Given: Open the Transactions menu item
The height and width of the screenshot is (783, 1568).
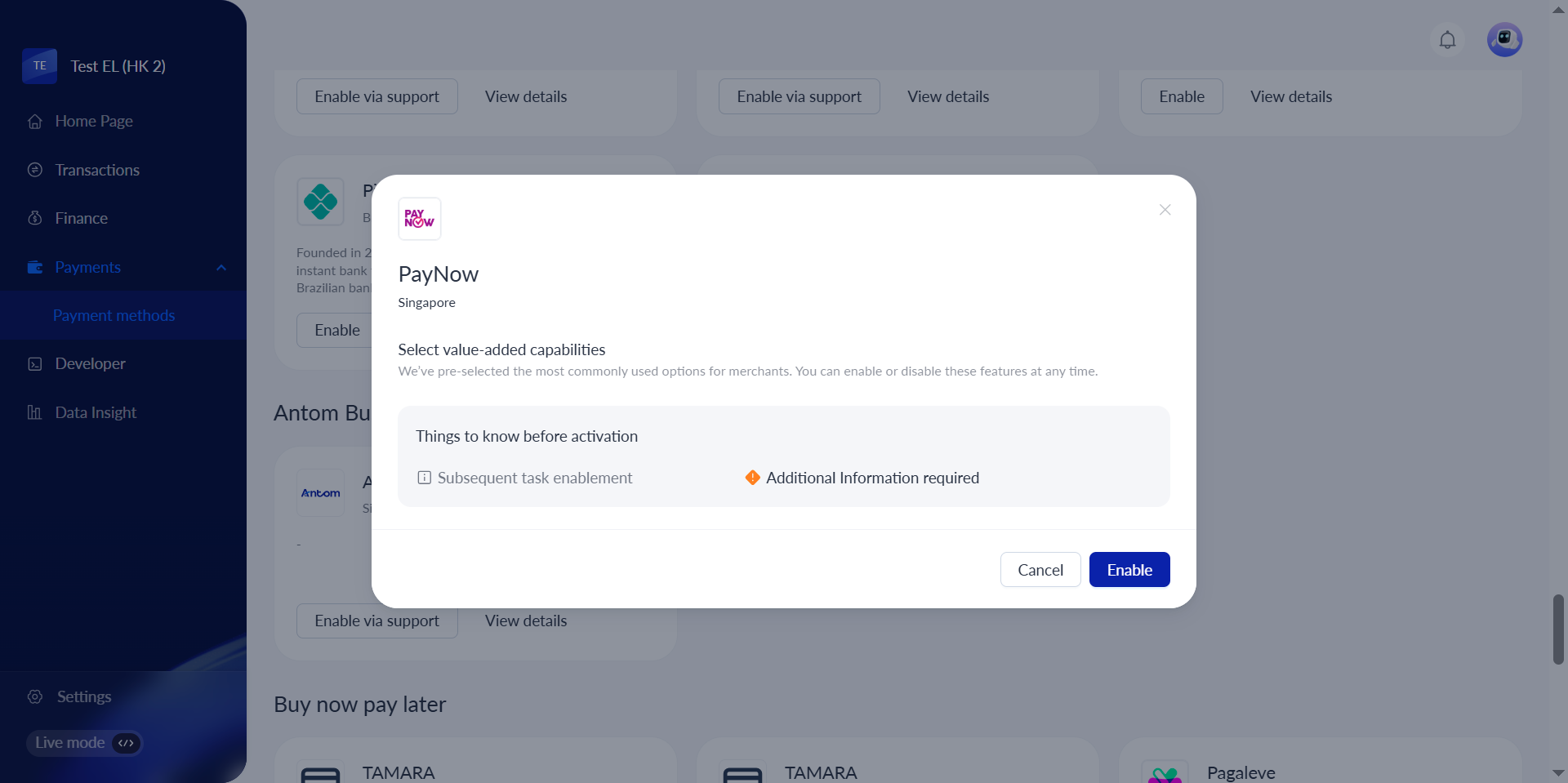Looking at the screenshot, I should [x=97, y=170].
